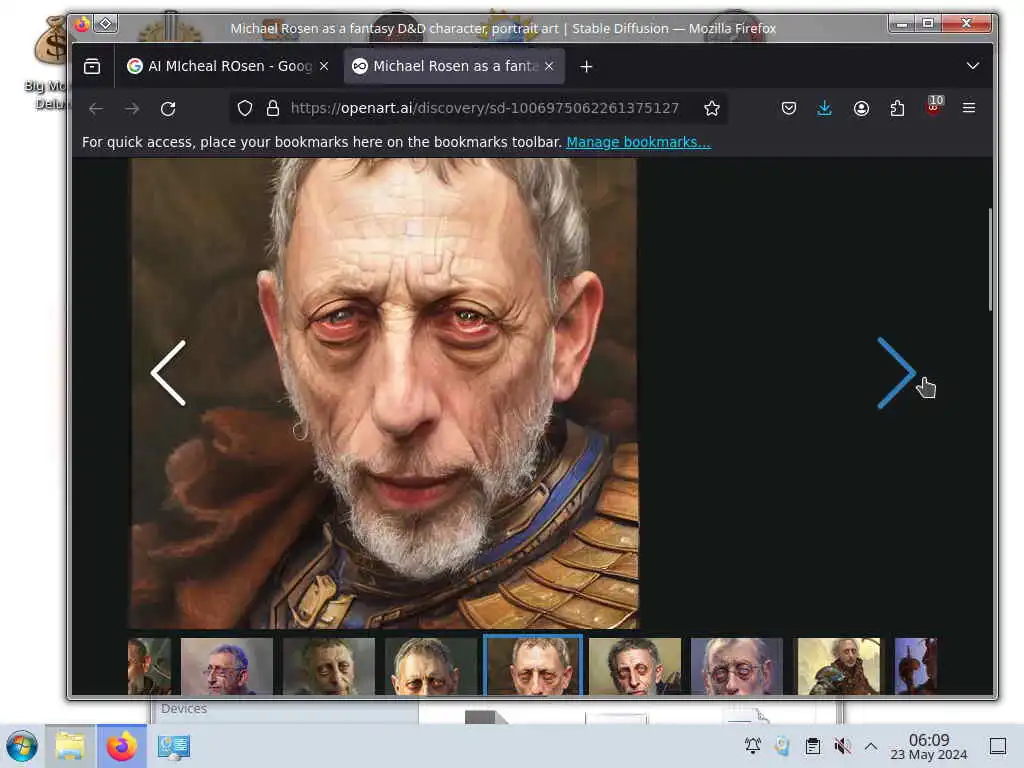Close the Michael Rosen openart tab
Image resolution: width=1024 pixels, height=768 pixels.
(x=549, y=66)
